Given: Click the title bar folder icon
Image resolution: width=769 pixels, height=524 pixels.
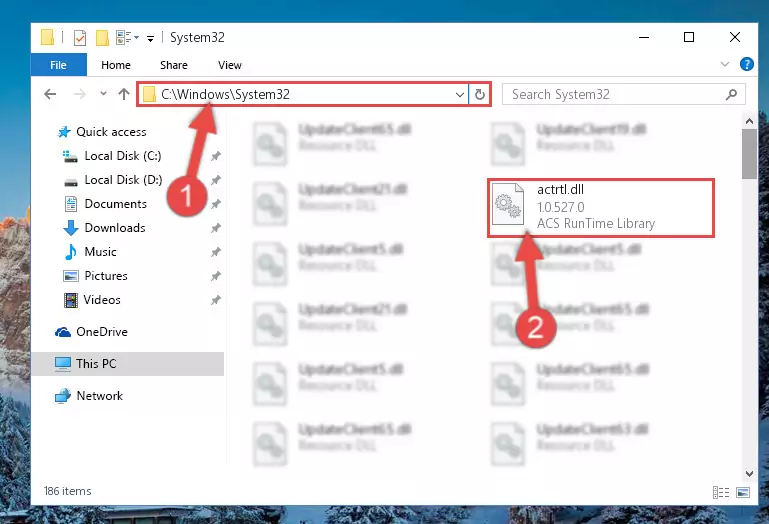Looking at the screenshot, I should (47, 37).
